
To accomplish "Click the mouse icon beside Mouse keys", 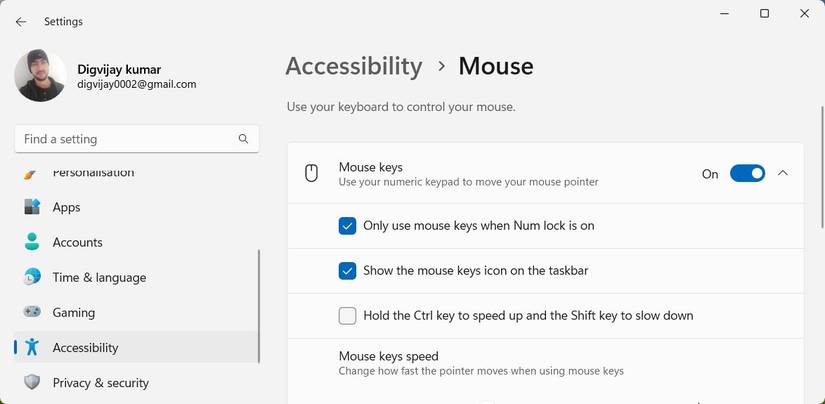I will [x=311, y=174].
